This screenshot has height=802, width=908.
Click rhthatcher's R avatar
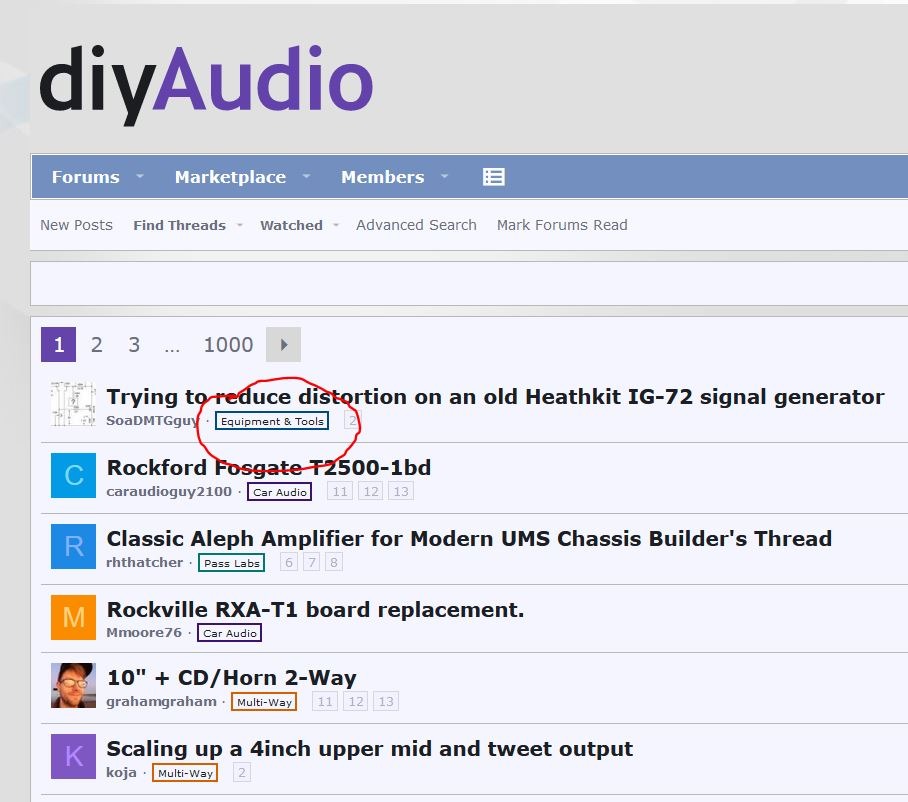[73, 546]
